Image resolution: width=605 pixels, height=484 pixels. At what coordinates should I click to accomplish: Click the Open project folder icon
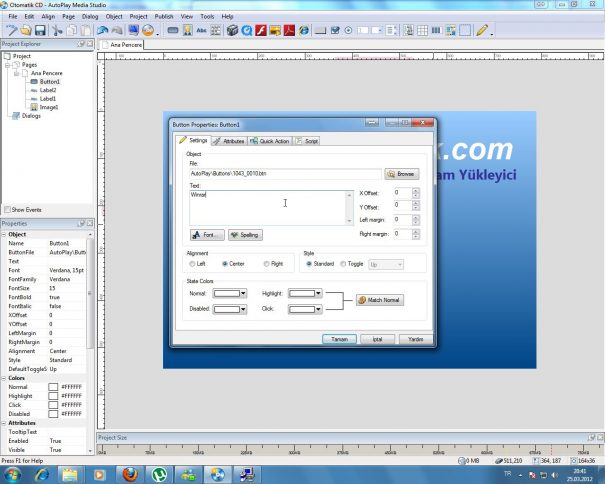point(26,30)
